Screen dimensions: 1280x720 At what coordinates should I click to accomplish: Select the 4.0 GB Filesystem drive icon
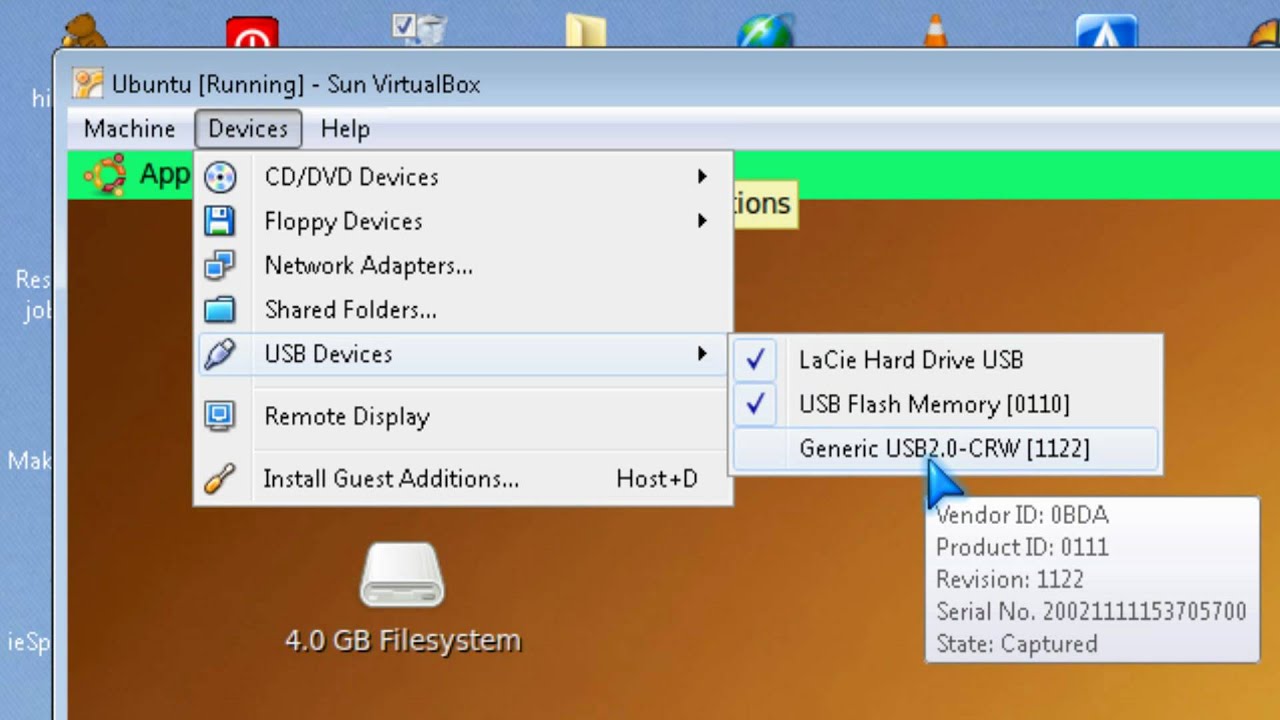402,577
